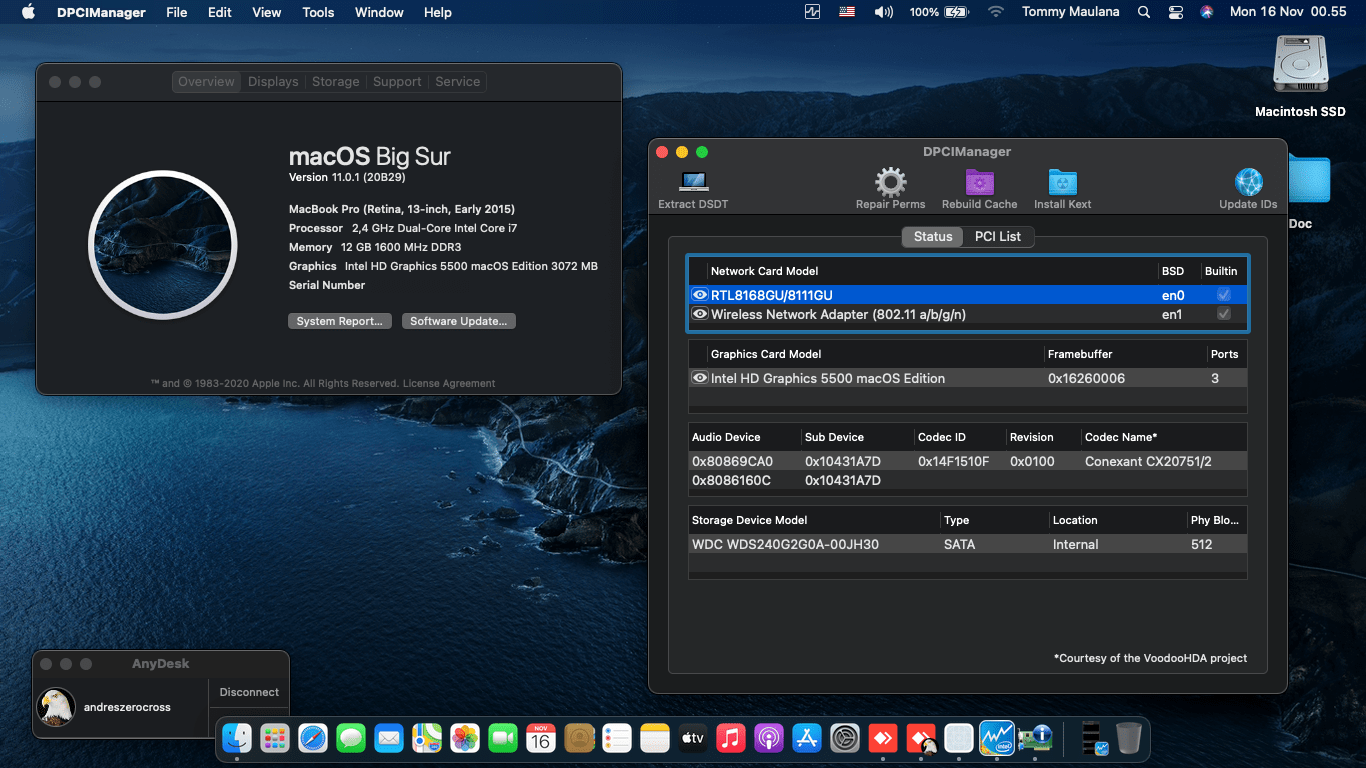Click the Update IDs globe icon
The image size is (1366, 768).
pyautogui.click(x=1248, y=183)
